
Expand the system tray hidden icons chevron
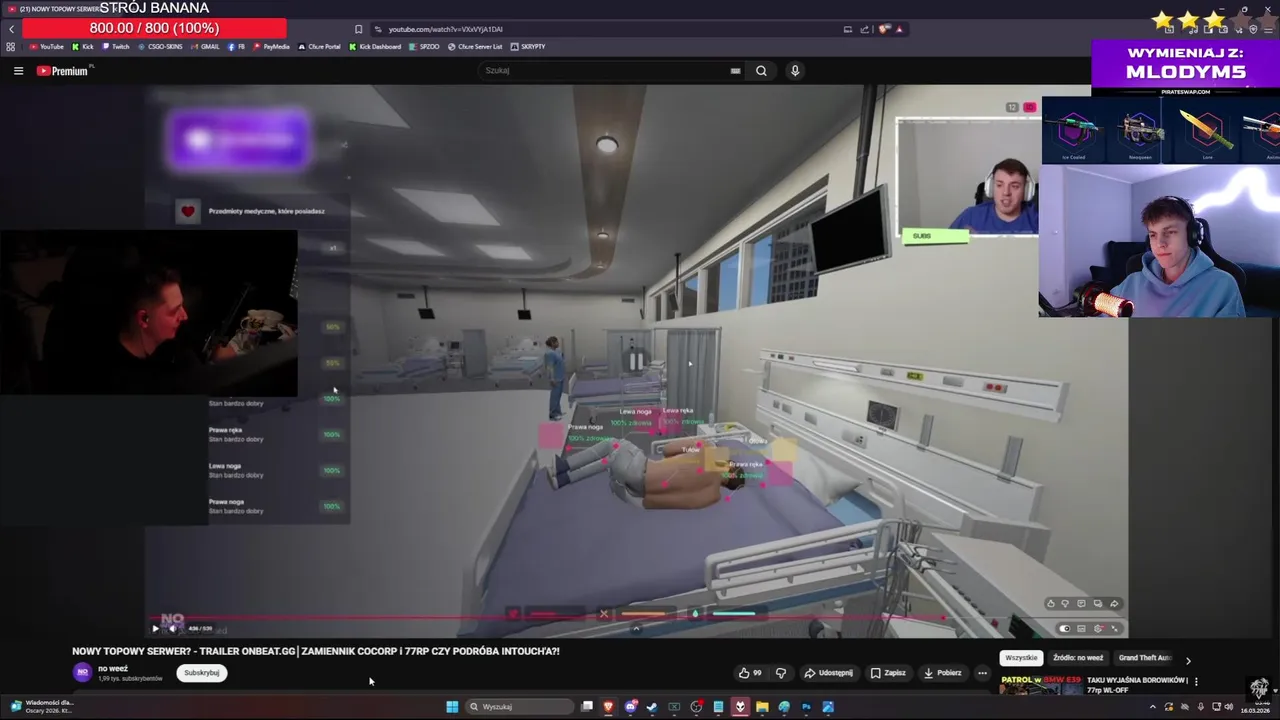pos(1153,707)
